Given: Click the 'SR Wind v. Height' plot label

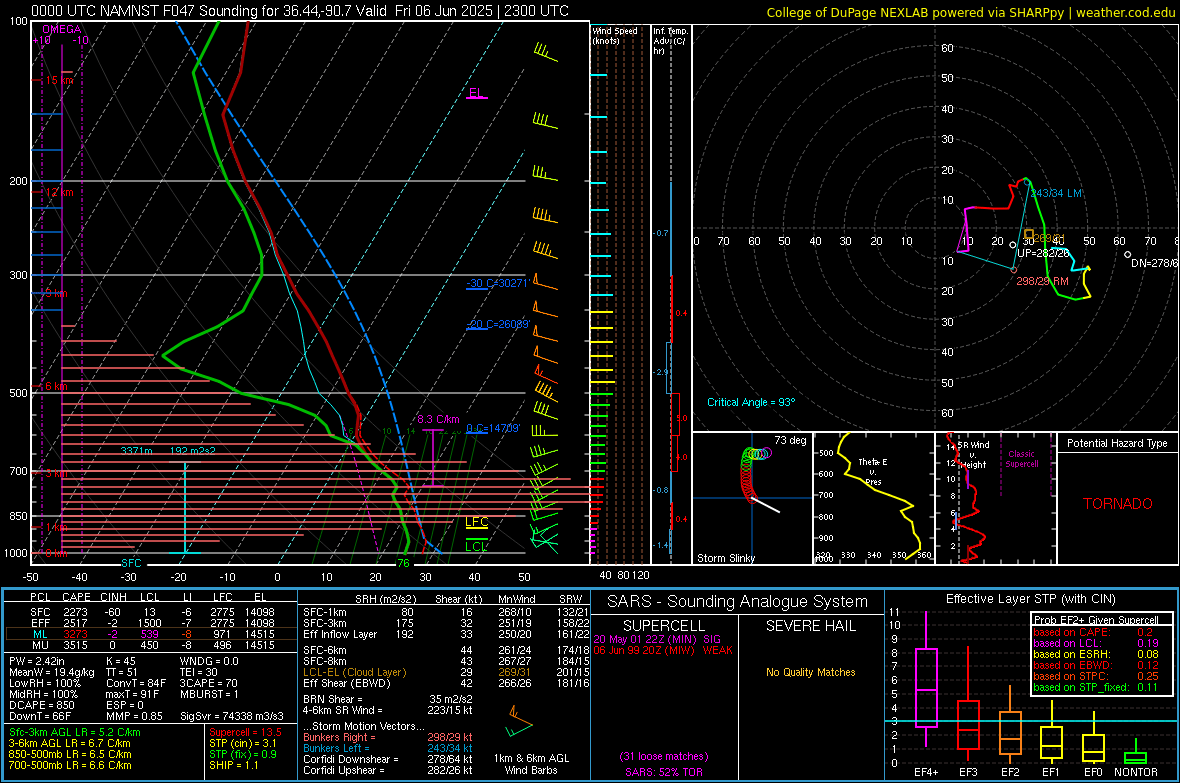Looking at the screenshot, I should tap(974, 455).
